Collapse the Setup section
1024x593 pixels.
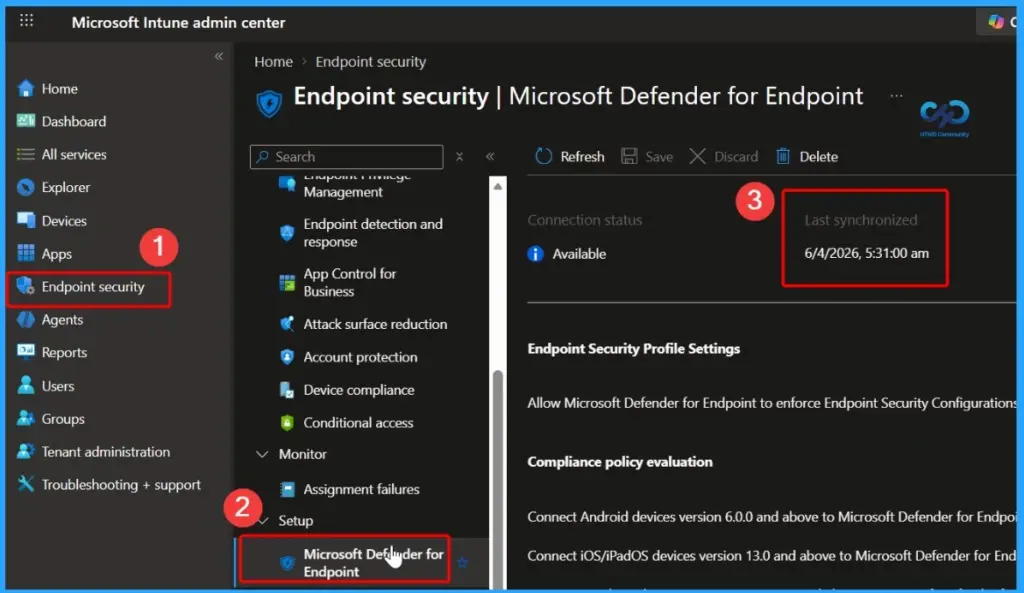tap(264, 520)
